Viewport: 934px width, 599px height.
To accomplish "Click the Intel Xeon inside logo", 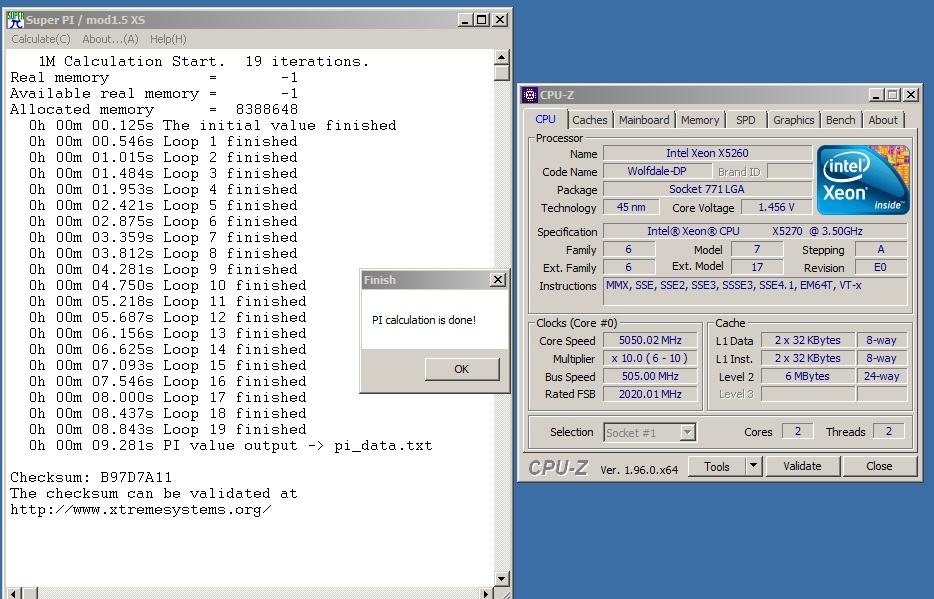I will pos(863,180).
